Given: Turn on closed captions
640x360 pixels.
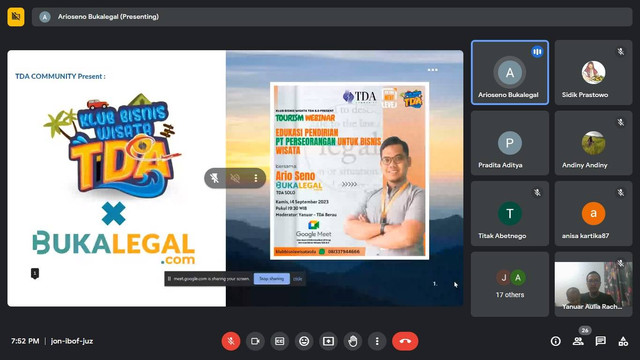Looking at the screenshot, I should point(280,341).
